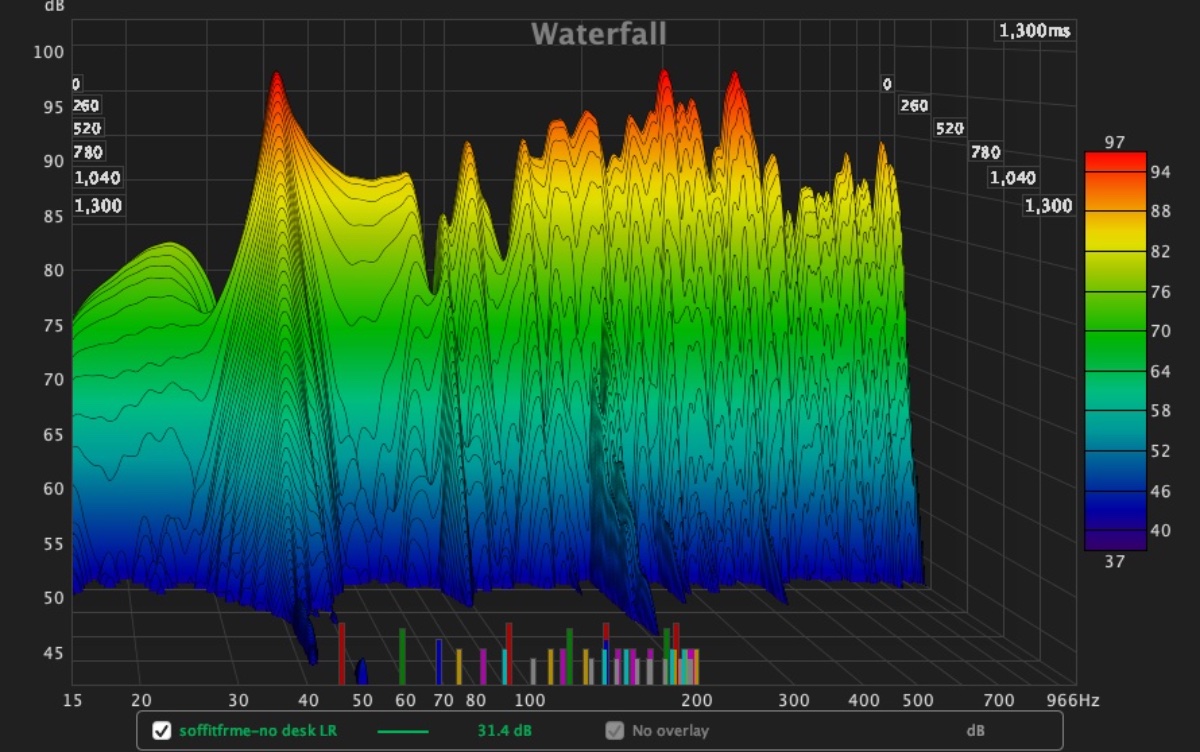Click the 260 time label on left side
The image size is (1200, 752).
pyautogui.click(x=86, y=106)
